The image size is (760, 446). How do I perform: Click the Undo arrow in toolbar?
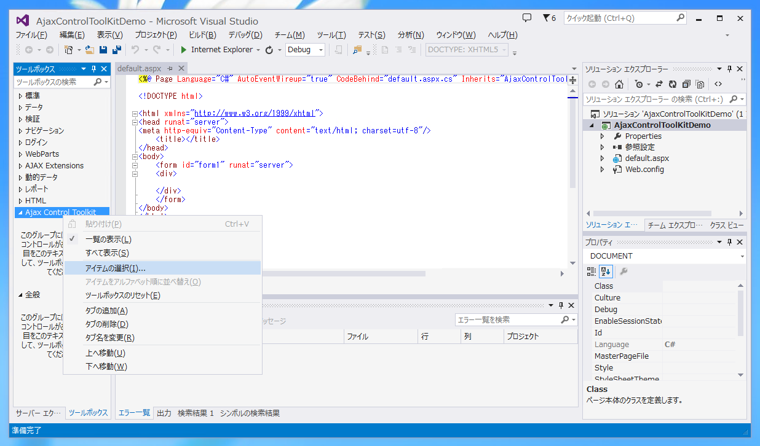135,49
